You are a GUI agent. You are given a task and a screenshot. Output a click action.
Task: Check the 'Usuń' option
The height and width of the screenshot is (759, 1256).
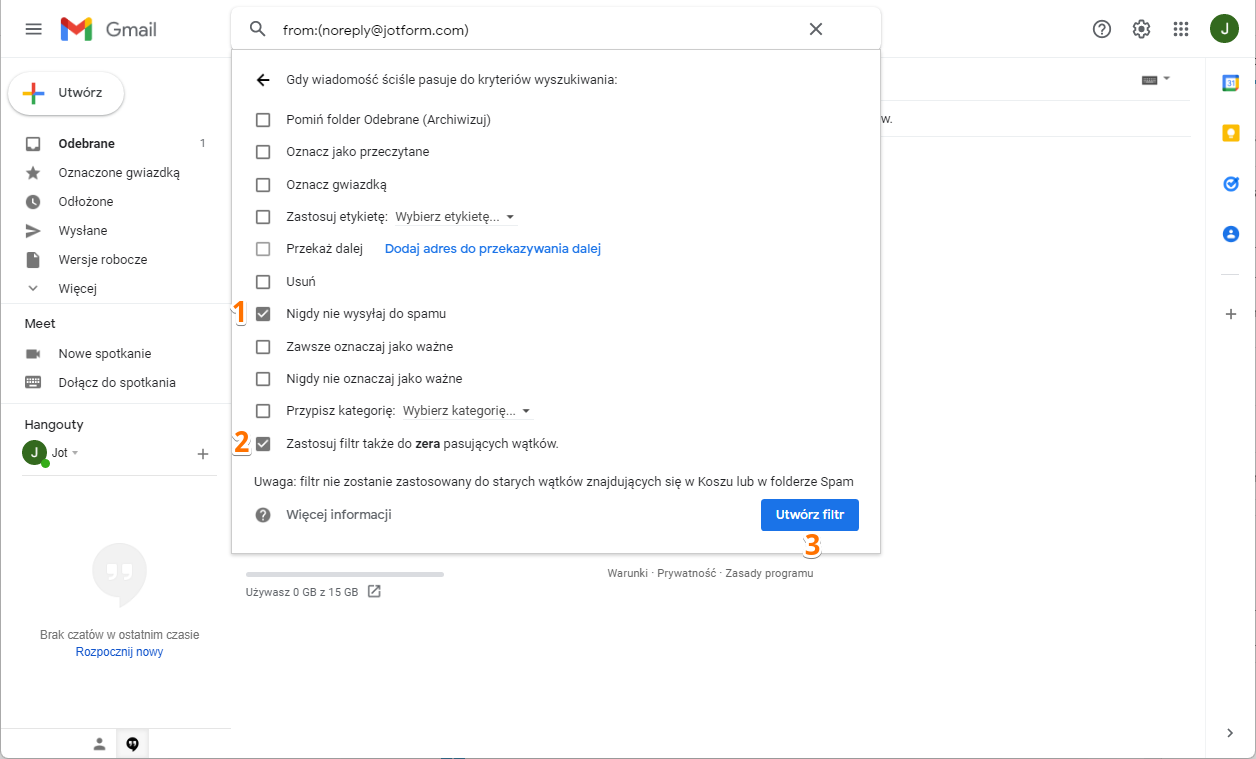pos(263,281)
